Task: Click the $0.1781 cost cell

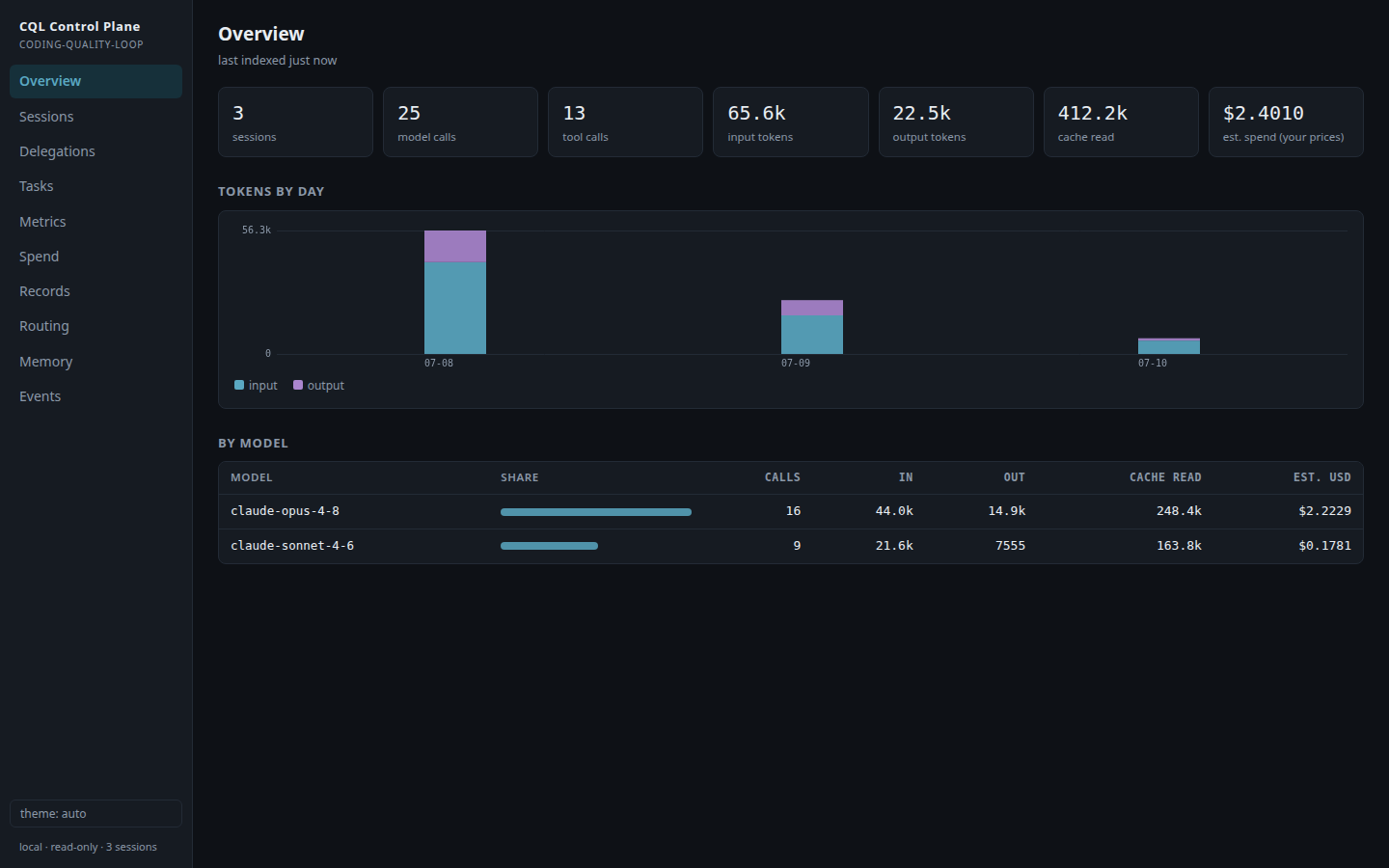Action: 1324,546
